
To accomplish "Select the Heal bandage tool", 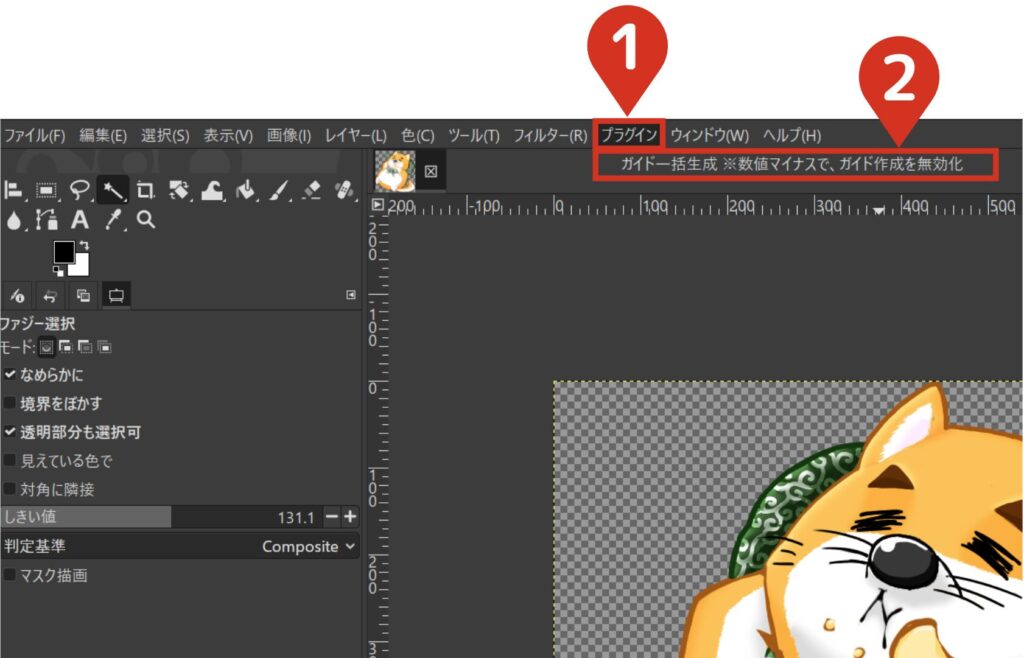I will click(344, 190).
